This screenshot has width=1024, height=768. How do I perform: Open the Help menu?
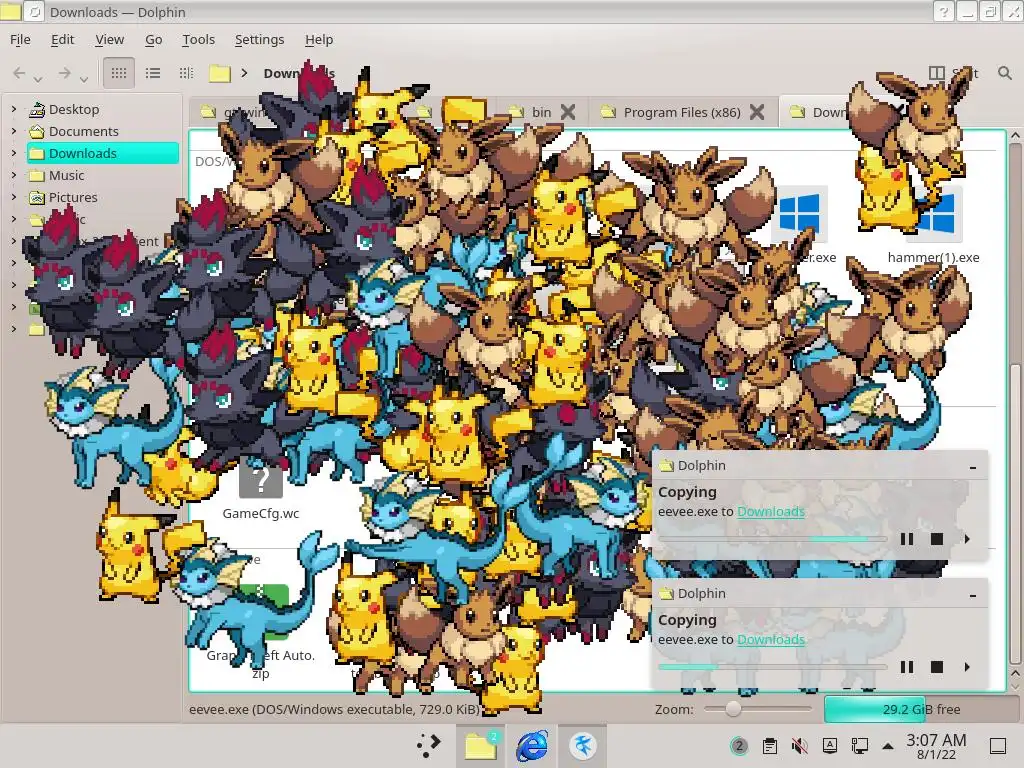(x=319, y=39)
